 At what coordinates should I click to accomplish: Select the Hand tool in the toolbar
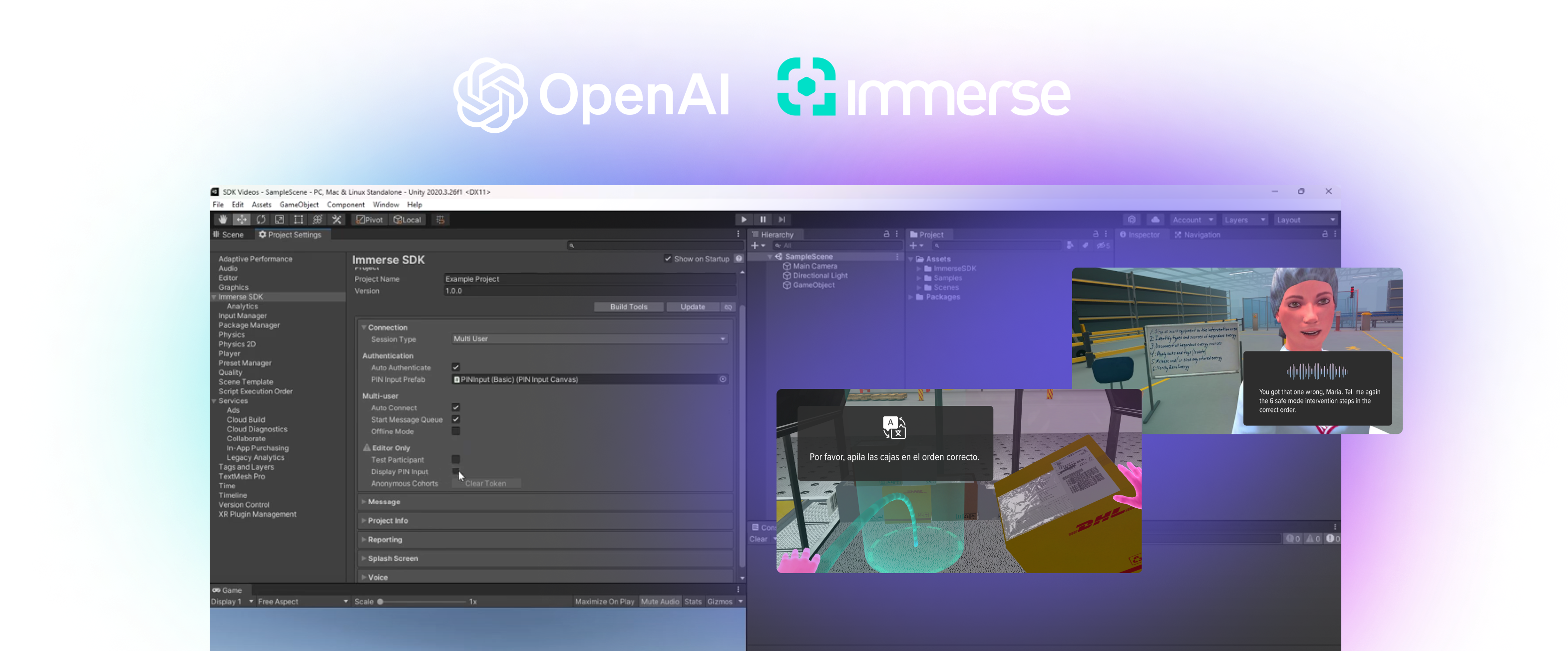point(223,220)
